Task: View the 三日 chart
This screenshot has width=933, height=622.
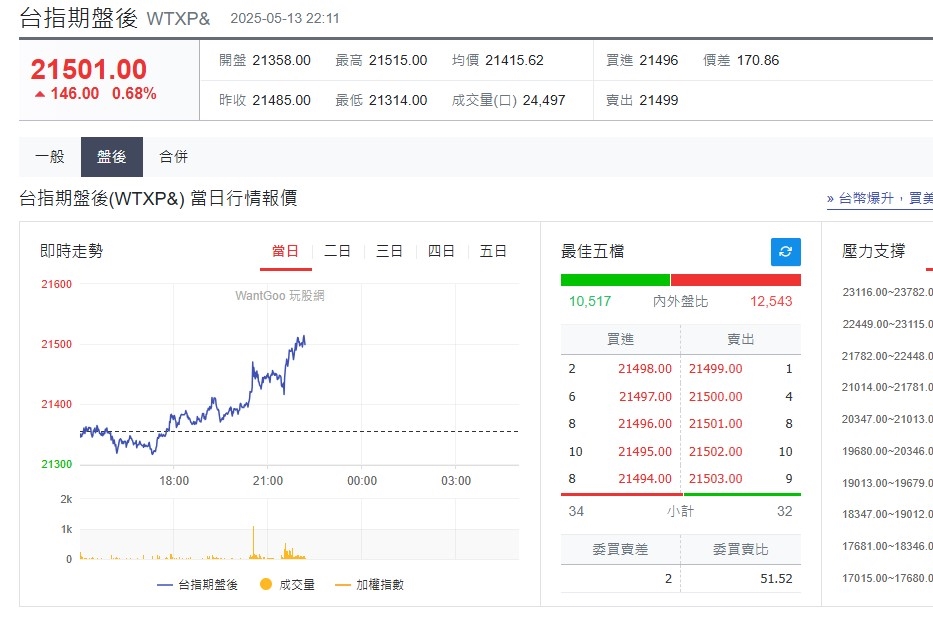Action: coord(389,251)
